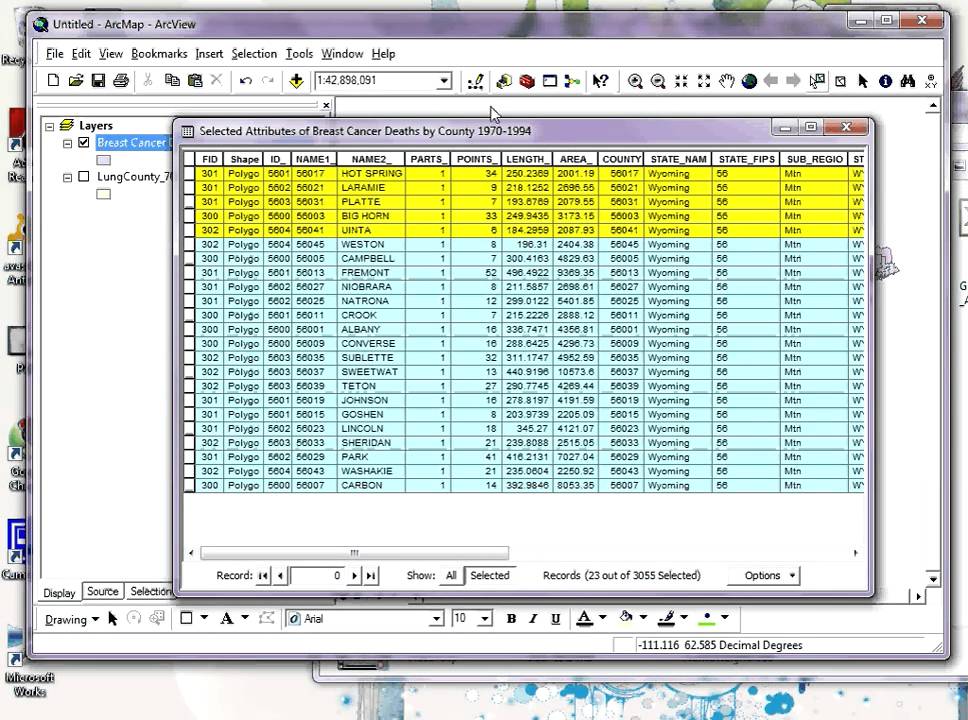This screenshot has width=968, height=720.
Task: Switch to the Source tab
Action: point(102,592)
